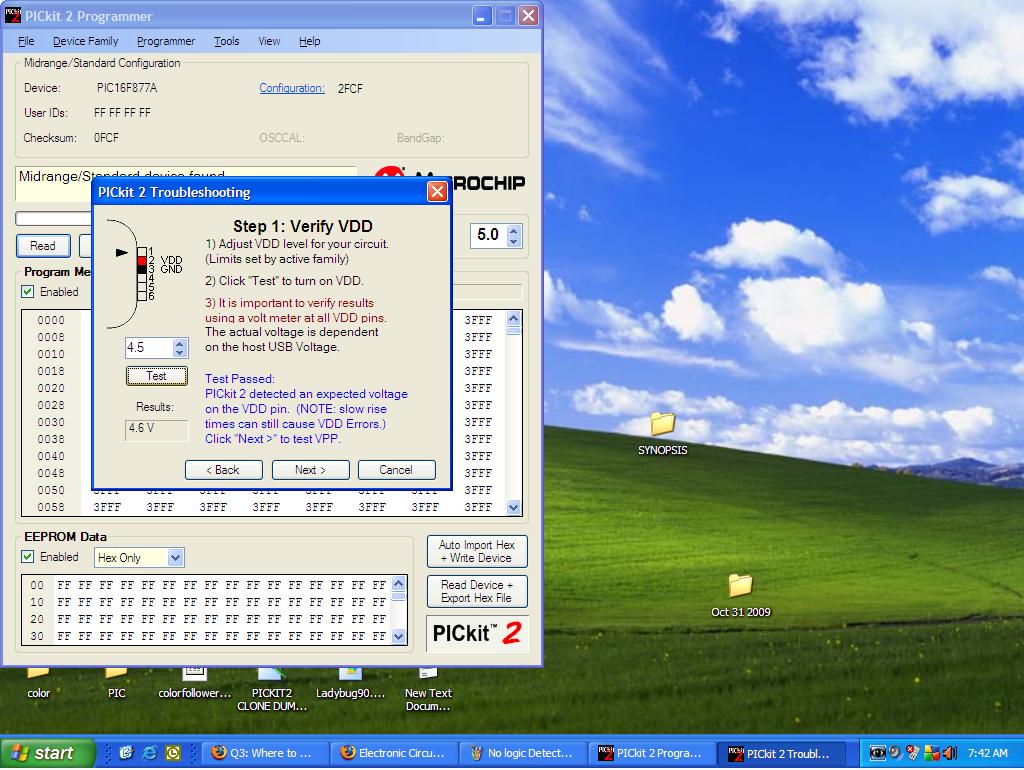1024x770 pixels.
Task: Click the system clock showing 7:42 AM
Action: tap(987, 753)
